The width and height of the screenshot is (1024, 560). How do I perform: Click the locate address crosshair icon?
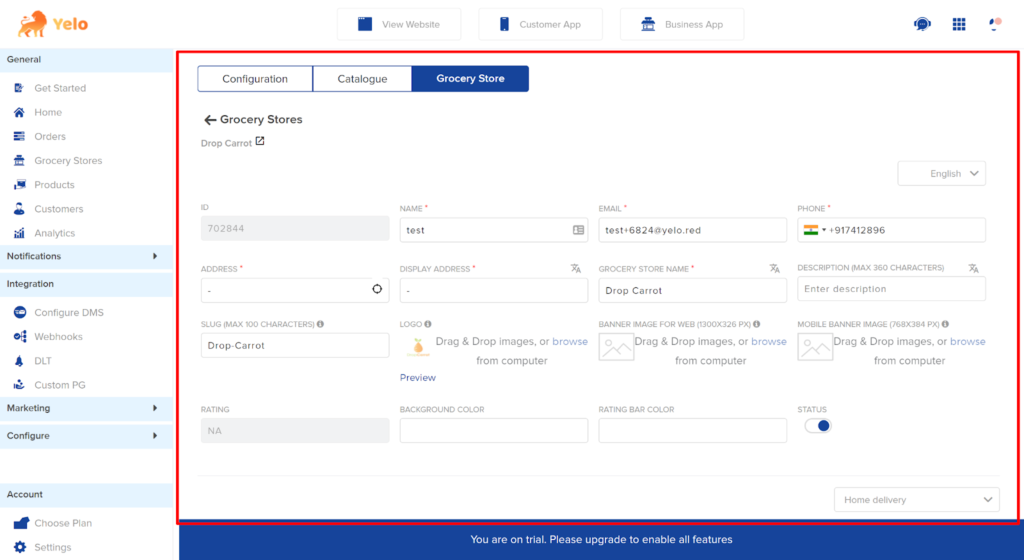click(x=377, y=289)
